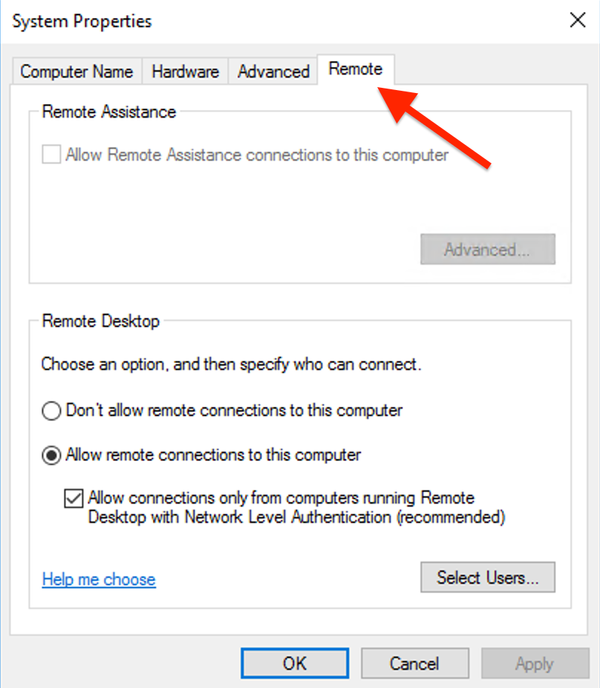Choose Don't allow remote connections option
Screen dimensions: 600x688
(x=50, y=410)
